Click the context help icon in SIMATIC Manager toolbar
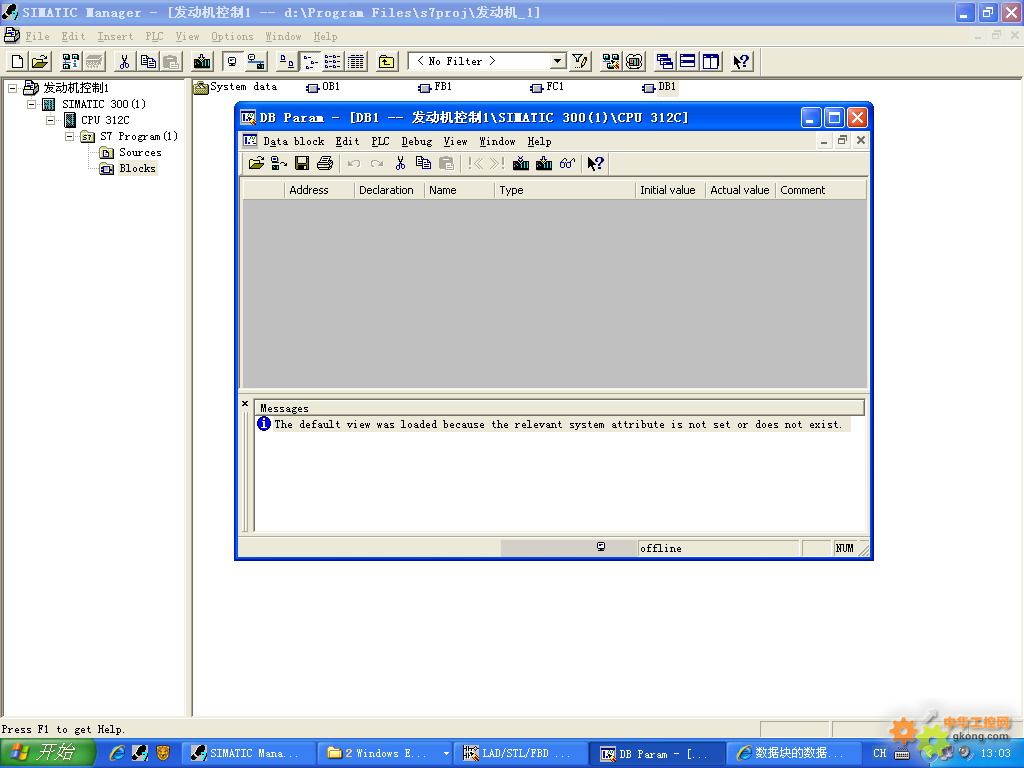This screenshot has width=1024, height=768. 741,61
